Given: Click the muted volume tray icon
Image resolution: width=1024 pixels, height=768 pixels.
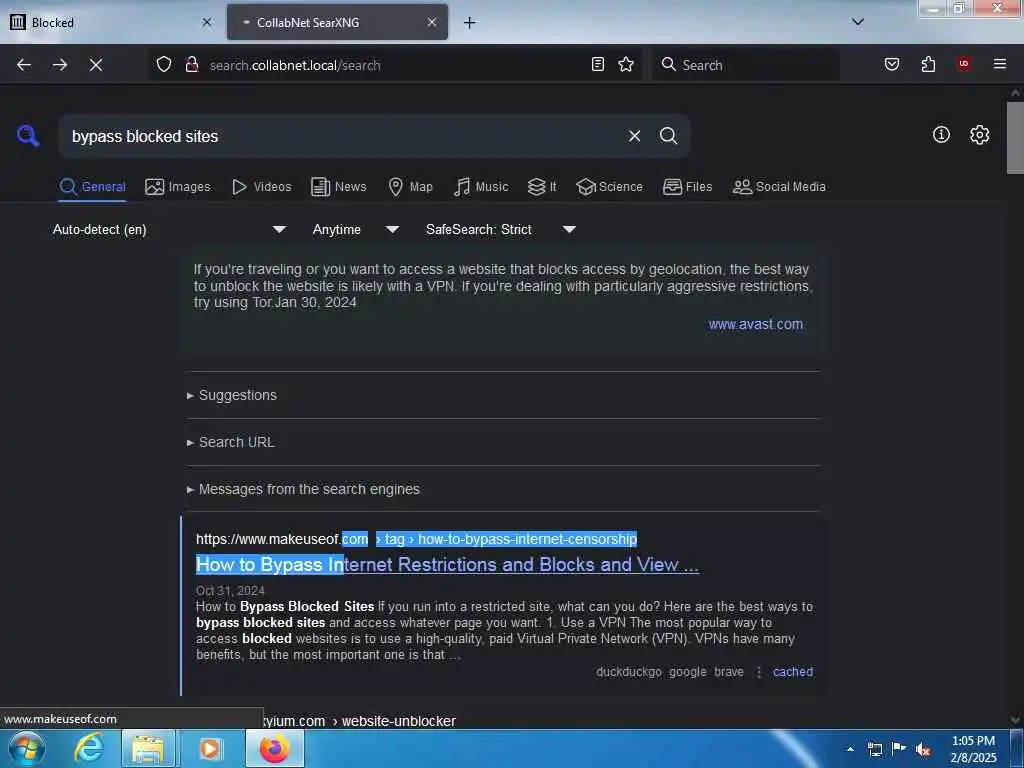Looking at the screenshot, I should pyautogui.click(x=923, y=749).
